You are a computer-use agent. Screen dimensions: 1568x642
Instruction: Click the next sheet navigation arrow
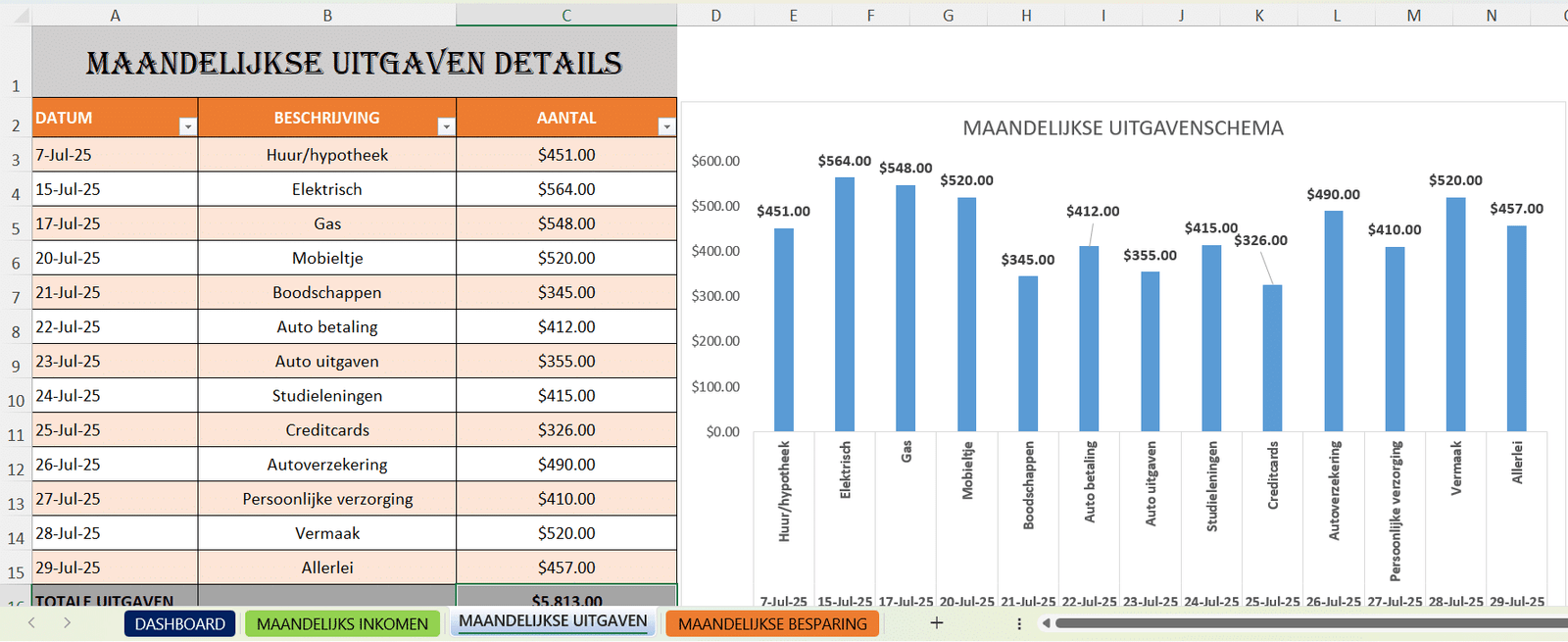(67, 623)
